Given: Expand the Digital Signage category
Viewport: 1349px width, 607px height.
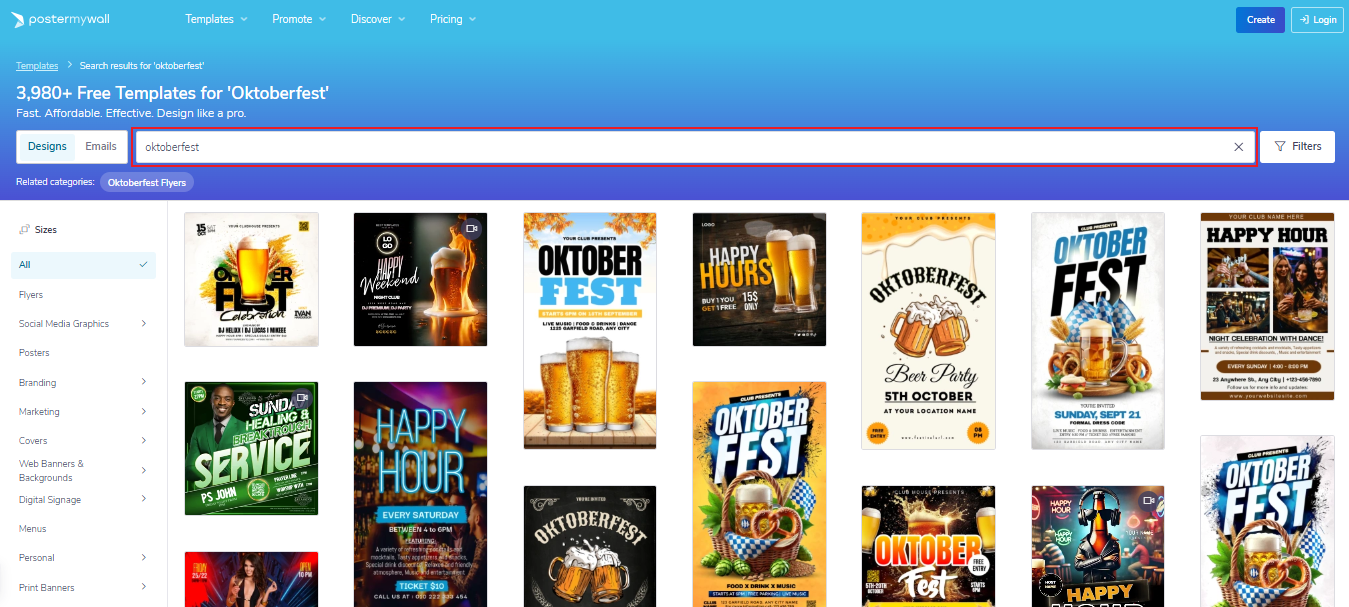Looking at the screenshot, I should coord(143,499).
